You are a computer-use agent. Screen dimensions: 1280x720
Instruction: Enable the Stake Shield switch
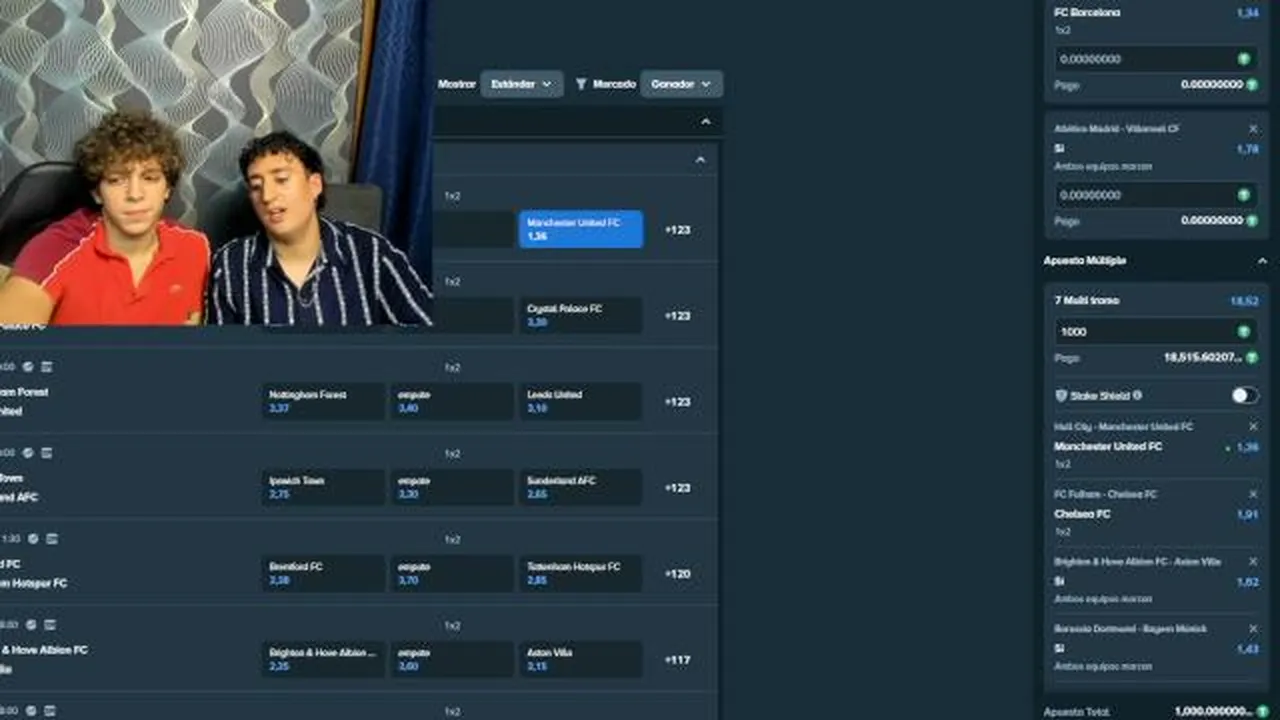pyautogui.click(x=1244, y=396)
